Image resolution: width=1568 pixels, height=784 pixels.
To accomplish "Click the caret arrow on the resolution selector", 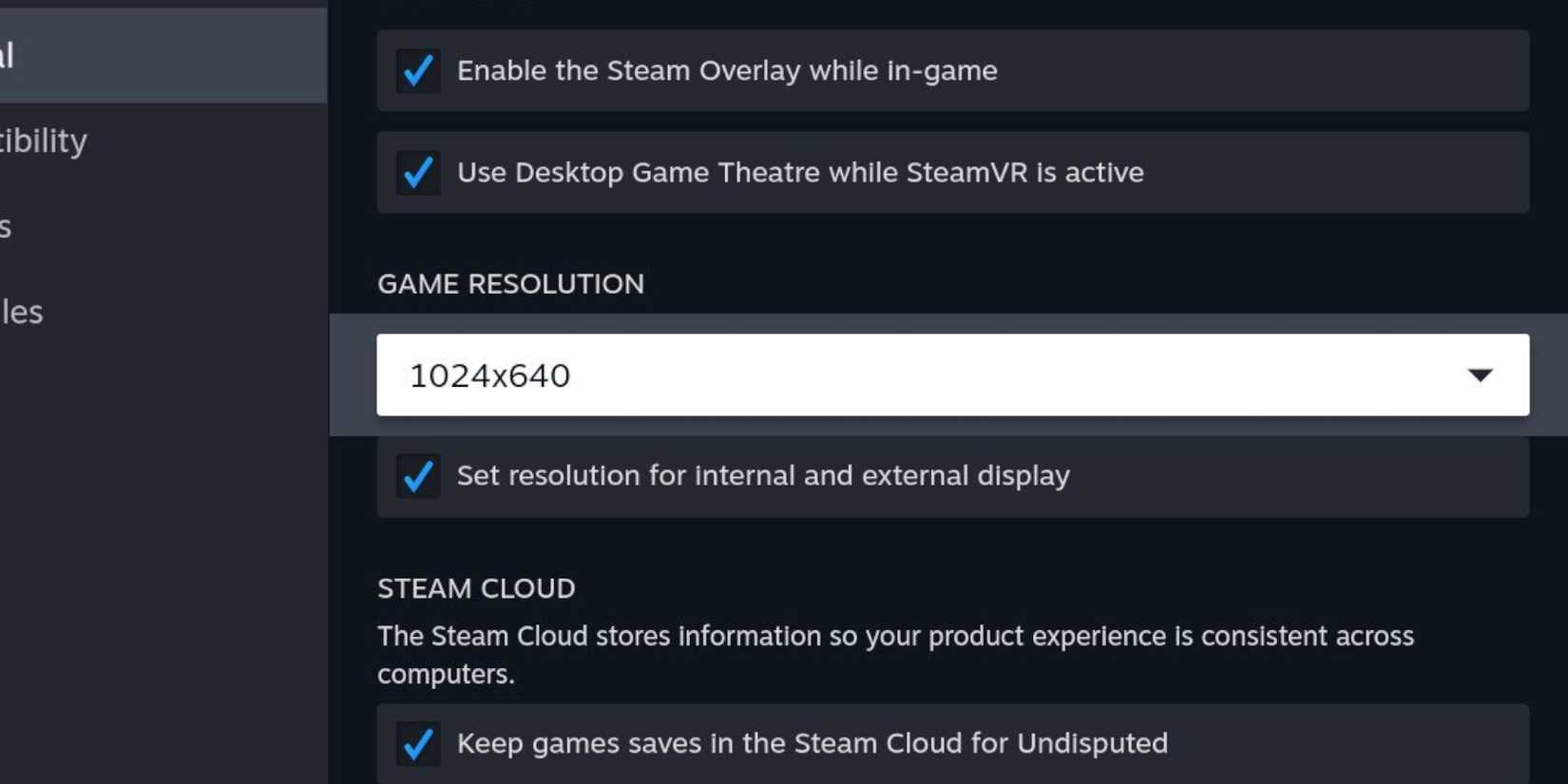I will coord(1480,375).
